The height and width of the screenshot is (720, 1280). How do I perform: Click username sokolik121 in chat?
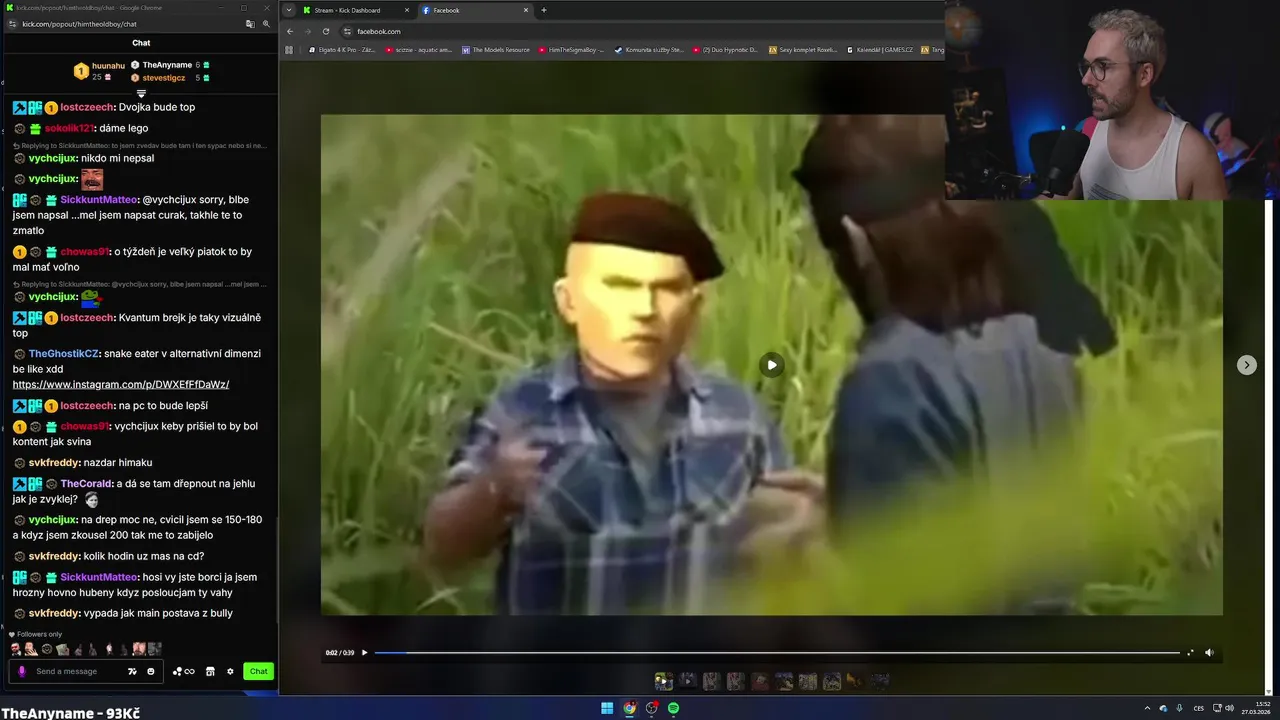tap(69, 128)
